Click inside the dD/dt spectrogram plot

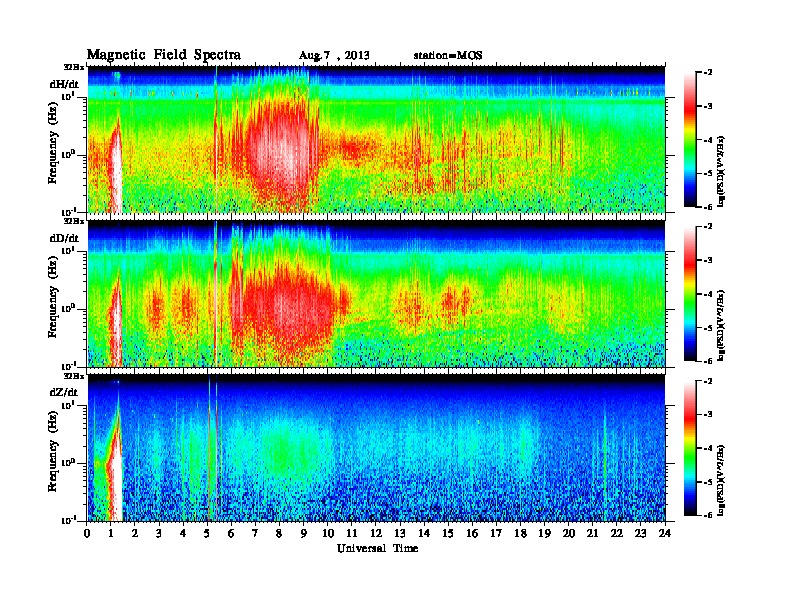point(376,294)
